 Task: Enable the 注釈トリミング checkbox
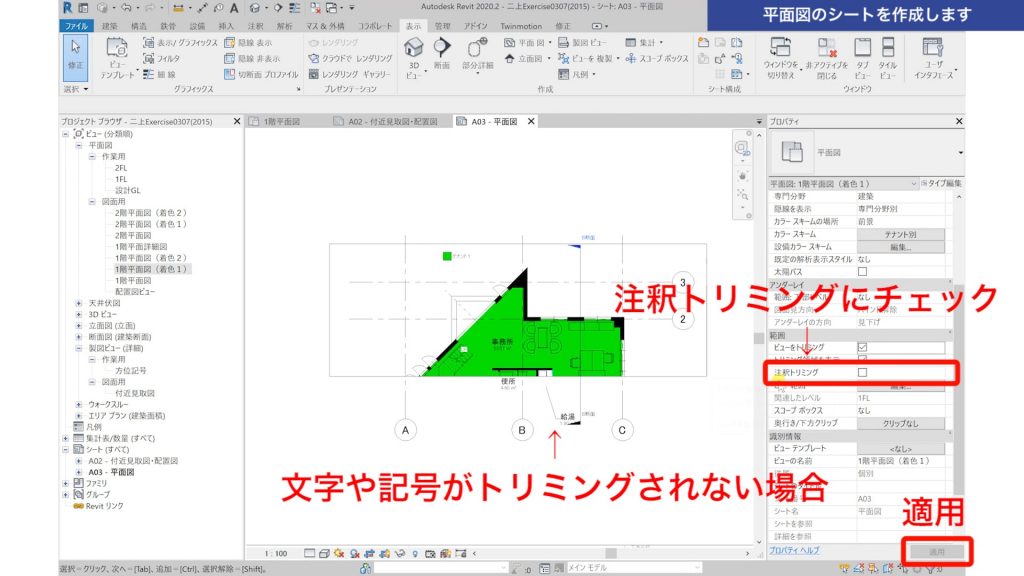[x=863, y=371]
